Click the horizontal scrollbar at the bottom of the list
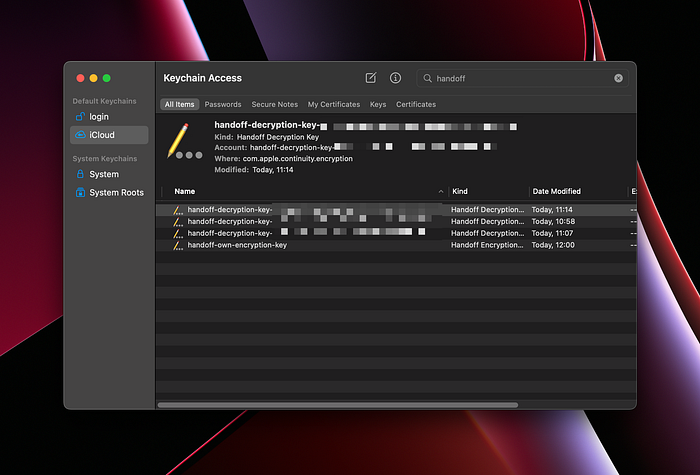The image size is (700, 475). coord(338,405)
